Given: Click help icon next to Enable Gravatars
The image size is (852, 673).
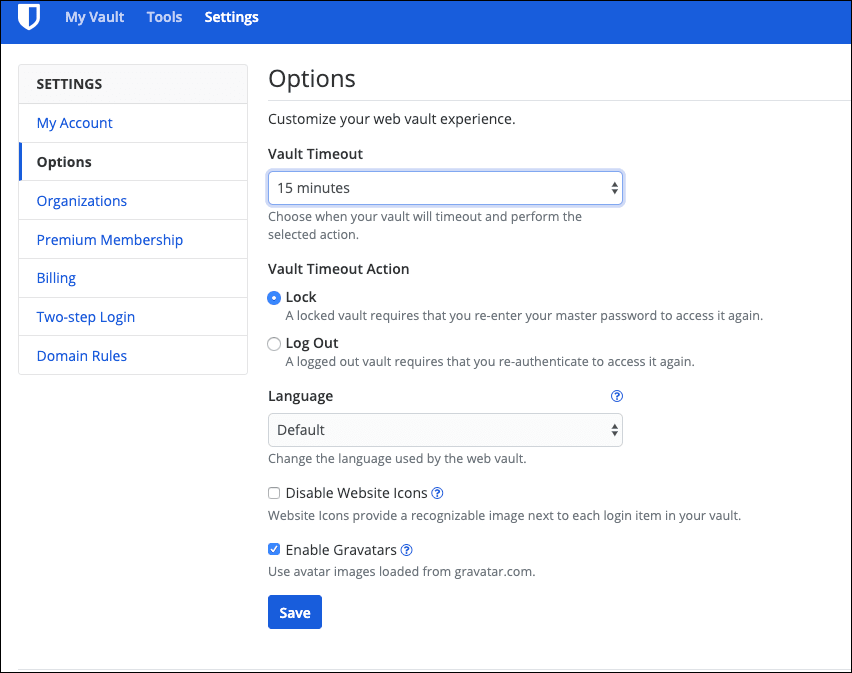Looking at the screenshot, I should (x=406, y=550).
